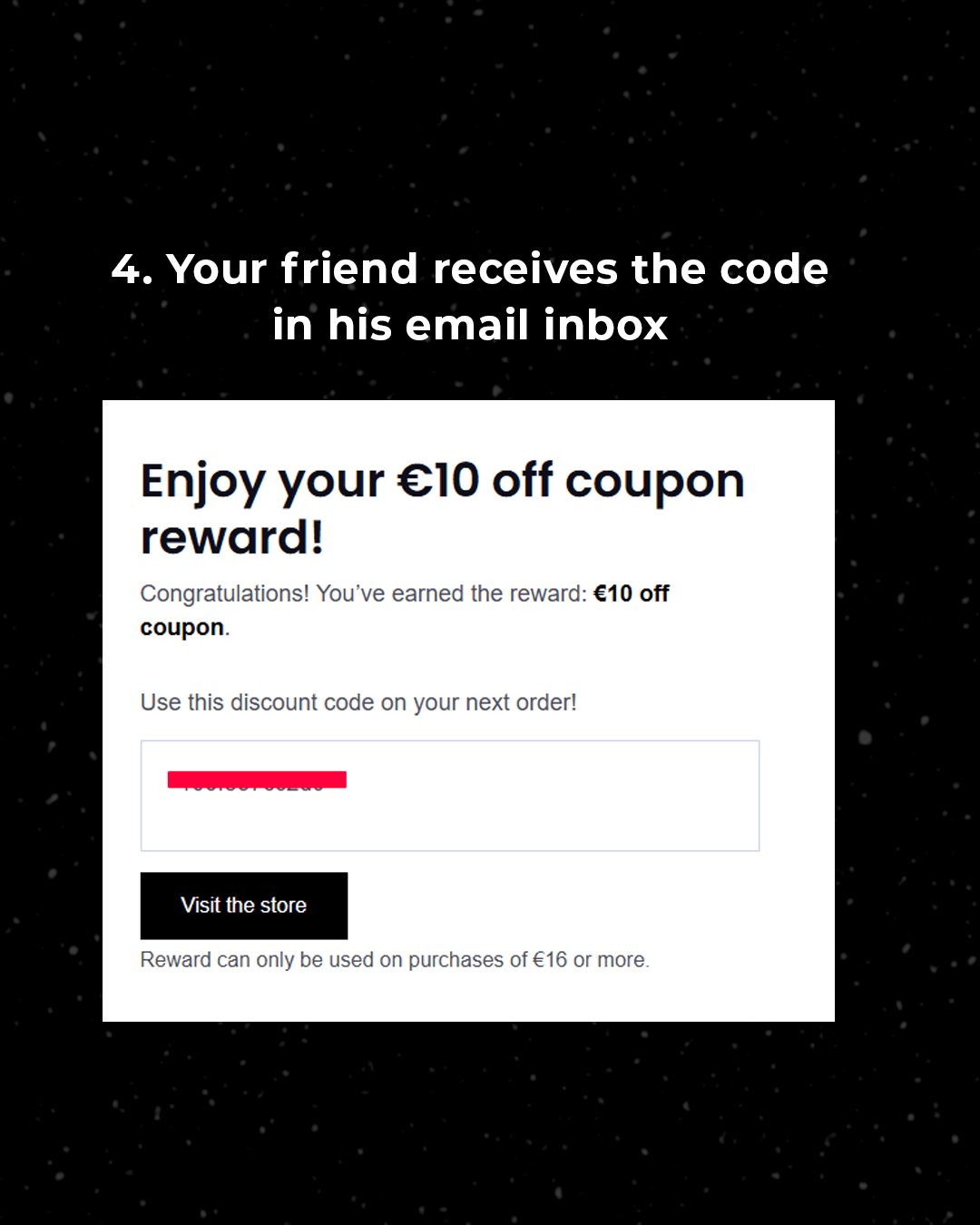
Task: Click 'Use this discount code on your next order!'
Action: [358, 702]
